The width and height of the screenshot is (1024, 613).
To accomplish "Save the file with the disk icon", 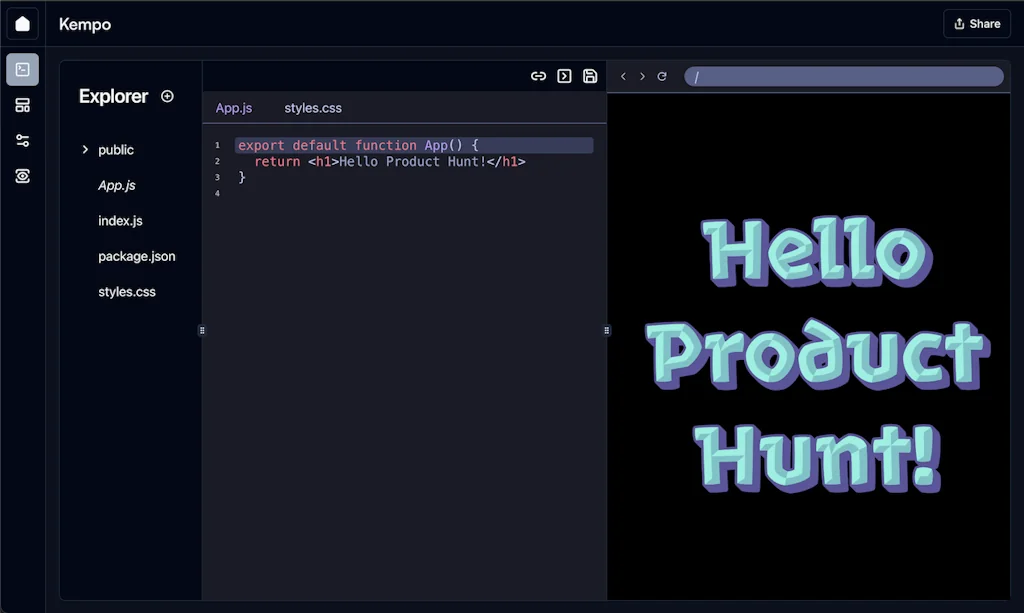I will [x=590, y=76].
